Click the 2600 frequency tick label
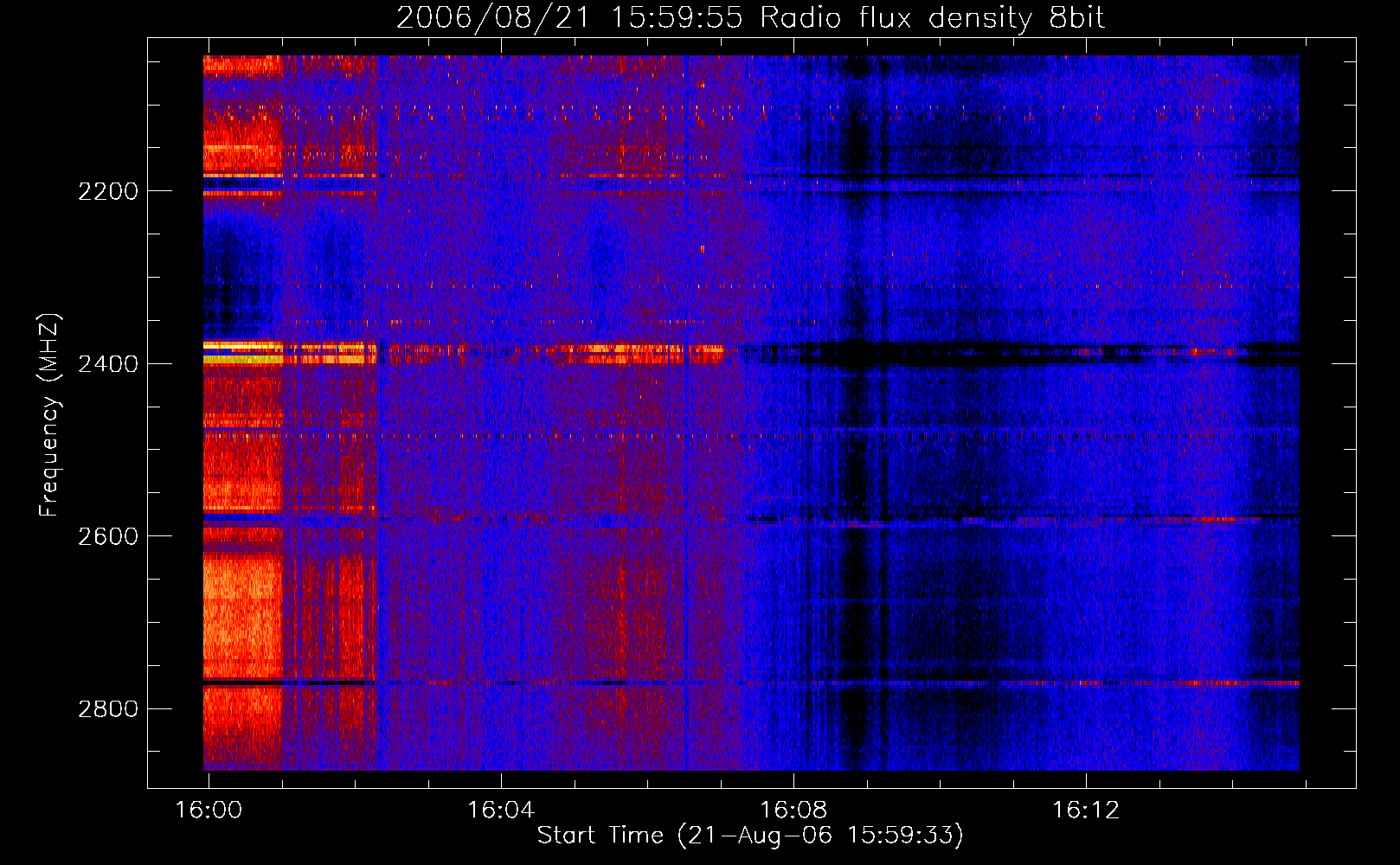 [108, 536]
